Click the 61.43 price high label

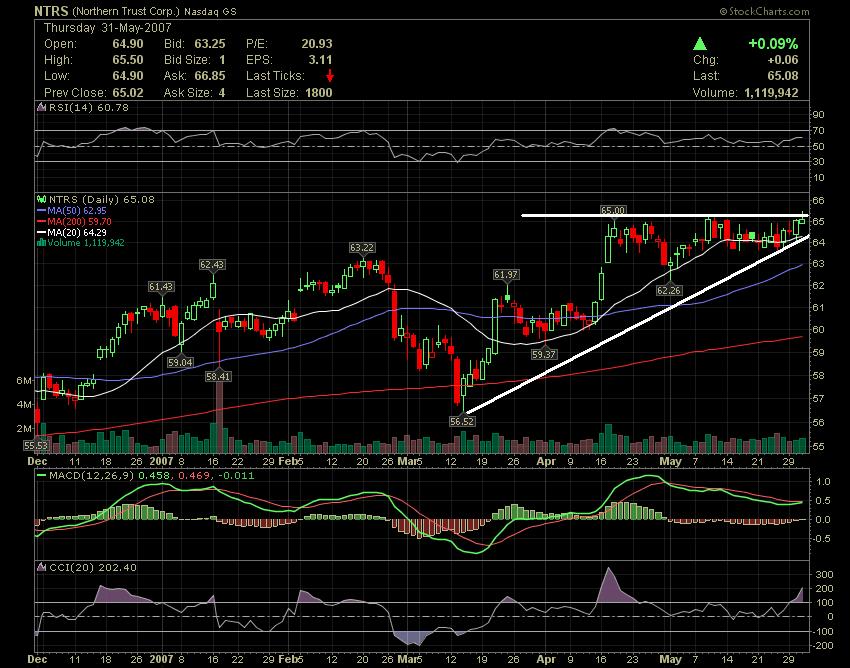[161, 286]
